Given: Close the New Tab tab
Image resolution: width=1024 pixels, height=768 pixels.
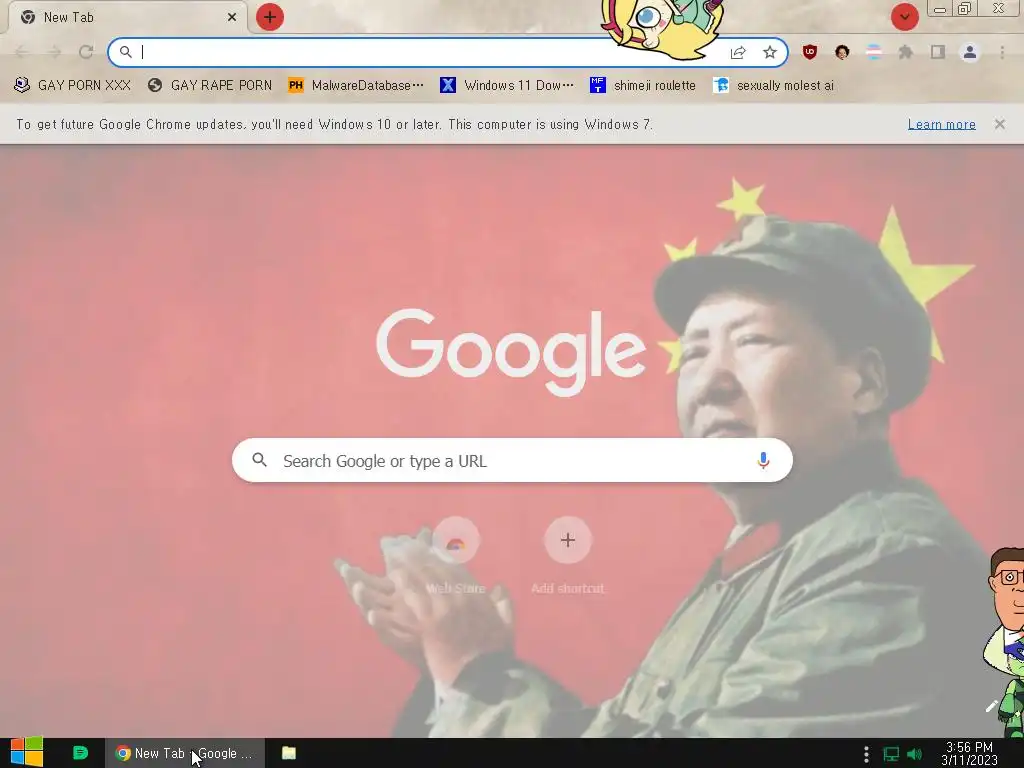Looking at the screenshot, I should click(x=232, y=18).
